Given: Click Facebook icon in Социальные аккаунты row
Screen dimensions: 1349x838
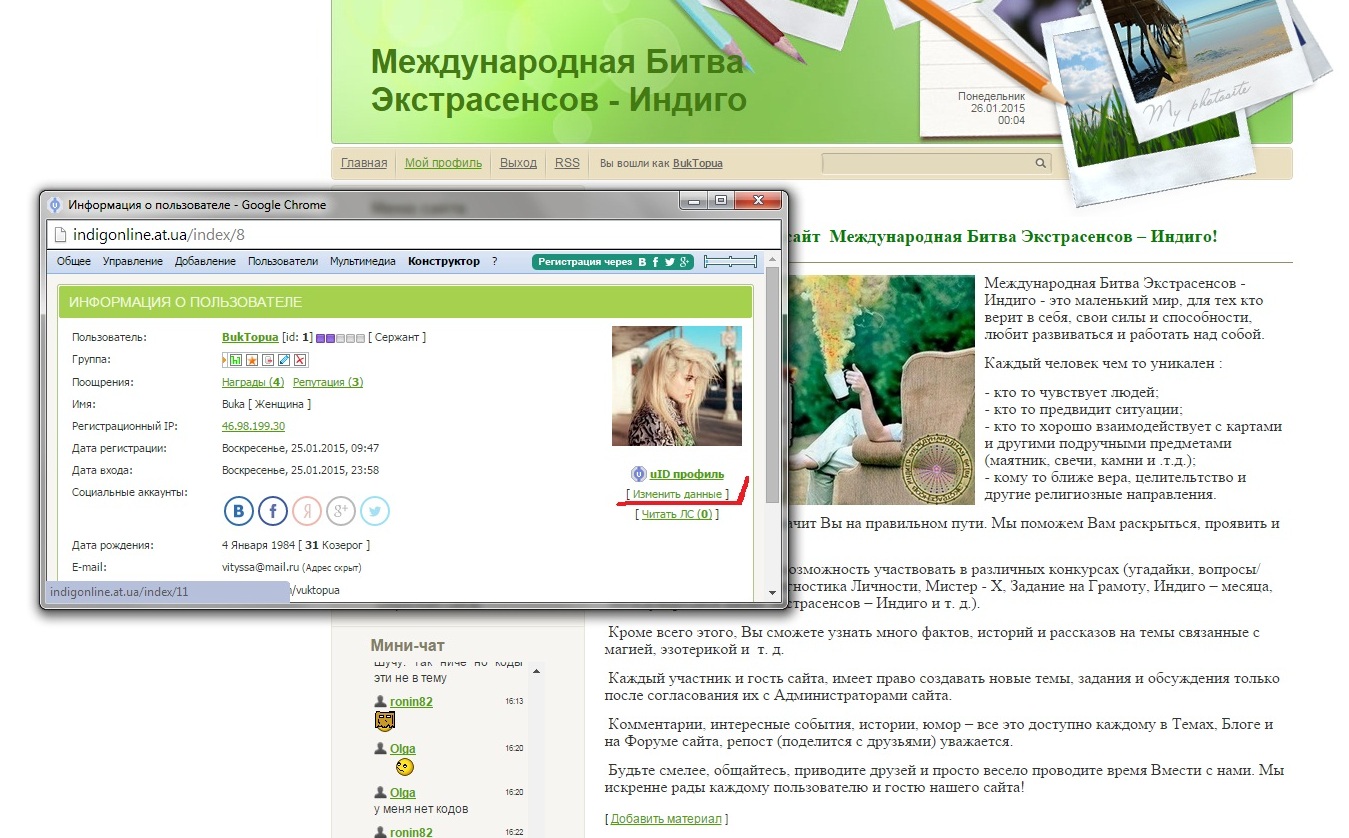Looking at the screenshot, I should pyautogui.click(x=273, y=511).
